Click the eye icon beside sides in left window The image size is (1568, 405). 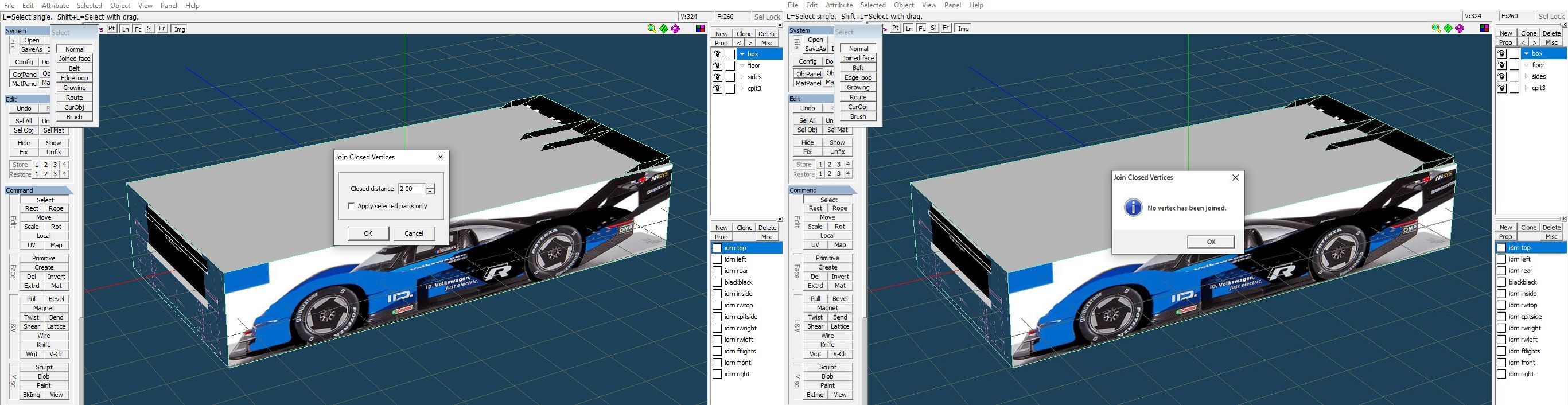(x=718, y=77)
